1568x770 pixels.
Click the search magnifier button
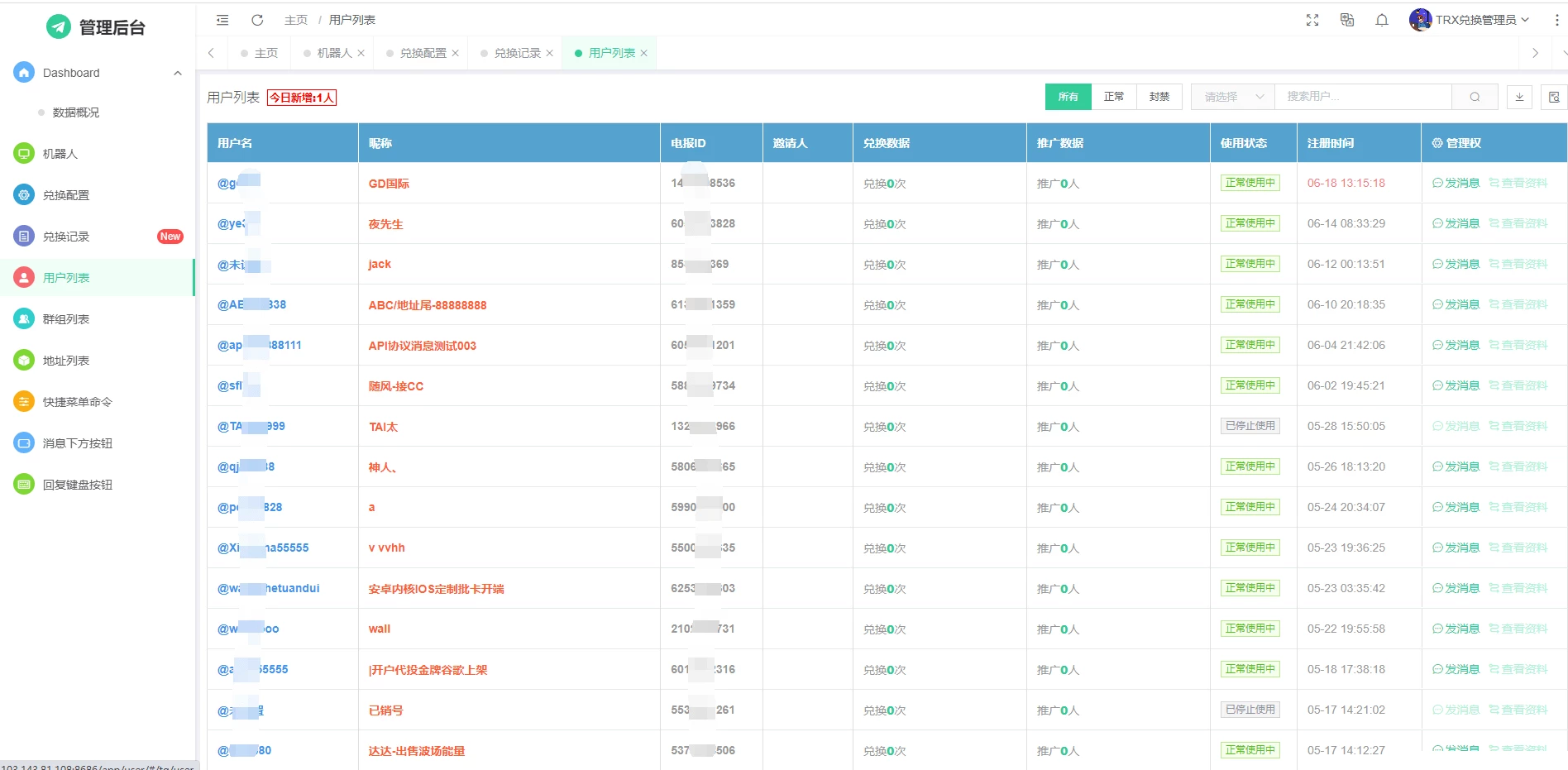coord(1475,97)
